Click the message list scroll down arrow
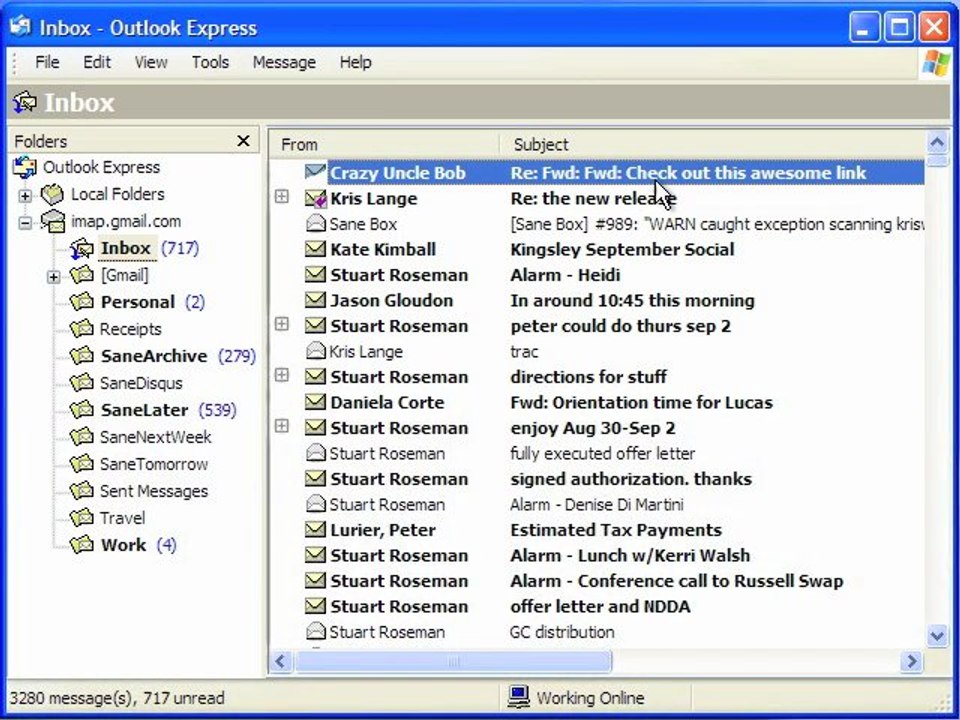This screenshot has width=960, height=720. tap(937, 636)
